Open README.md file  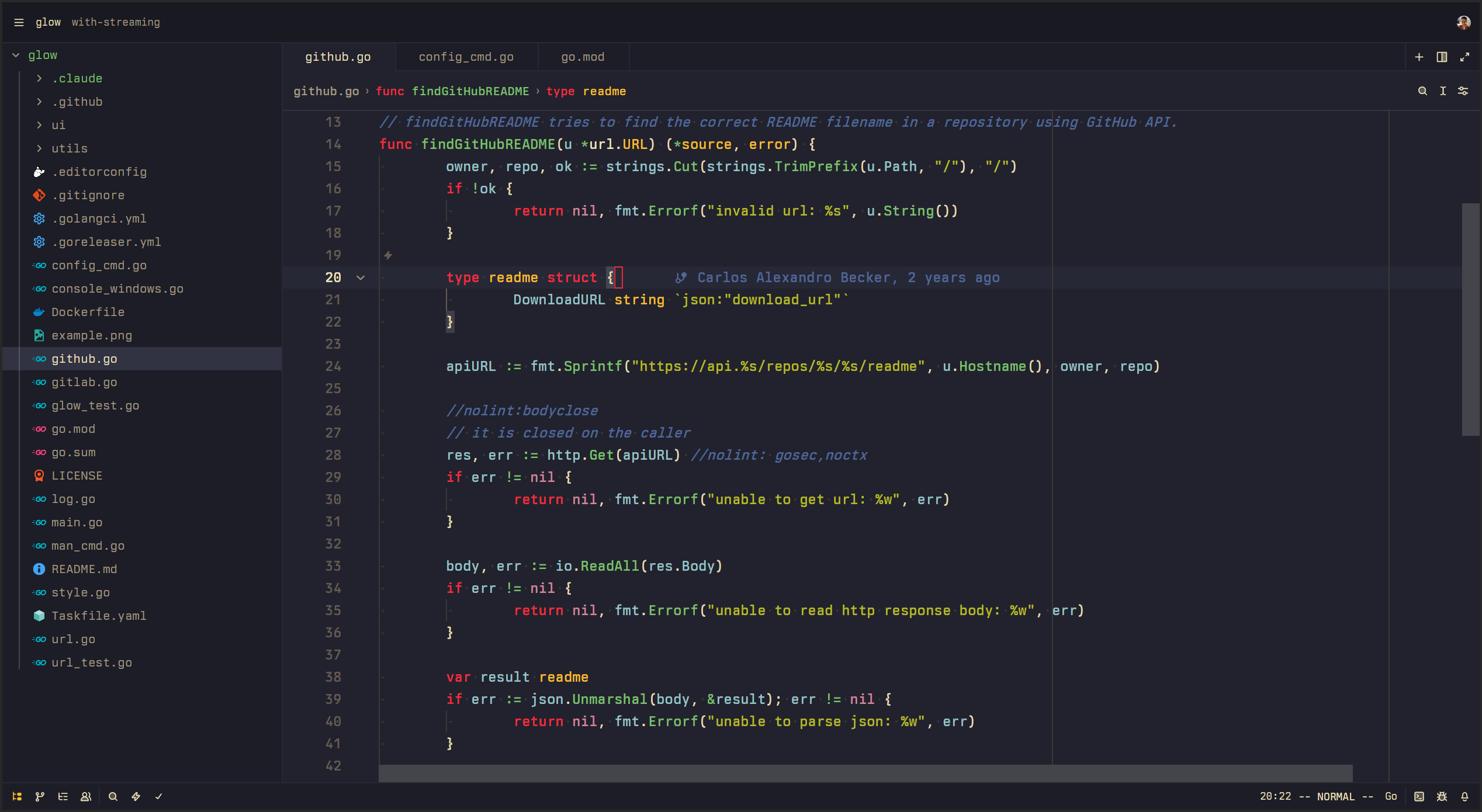(143, 569)
